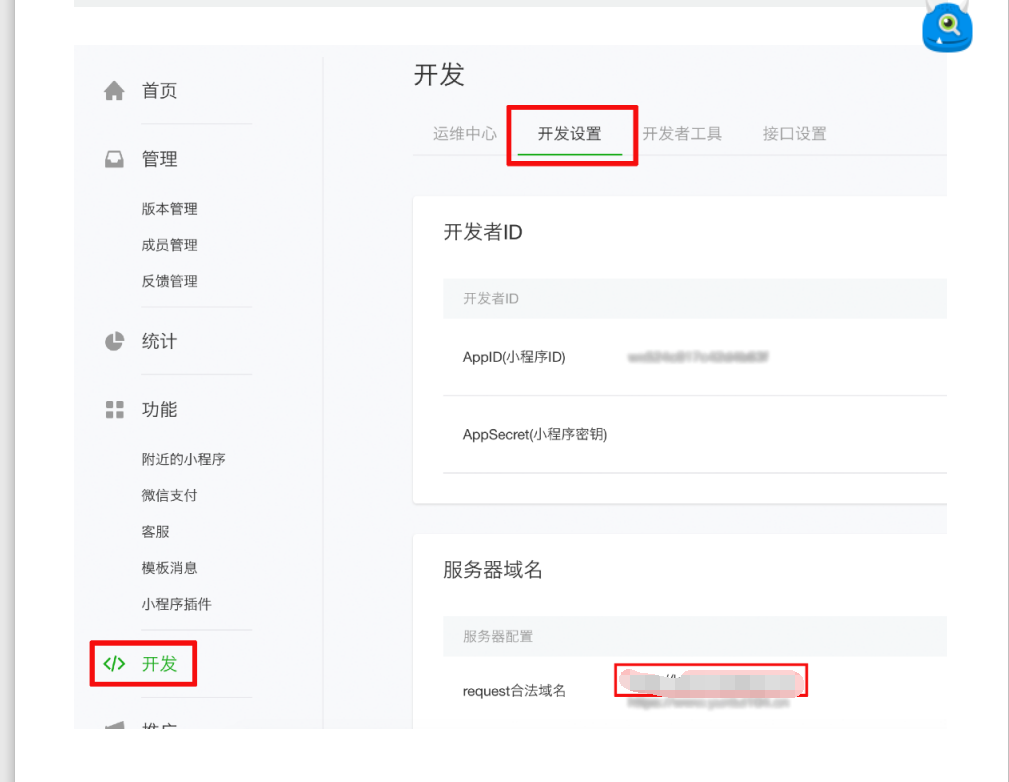
Task: Open the 功能 sidebar section
Action: (159, 409)
